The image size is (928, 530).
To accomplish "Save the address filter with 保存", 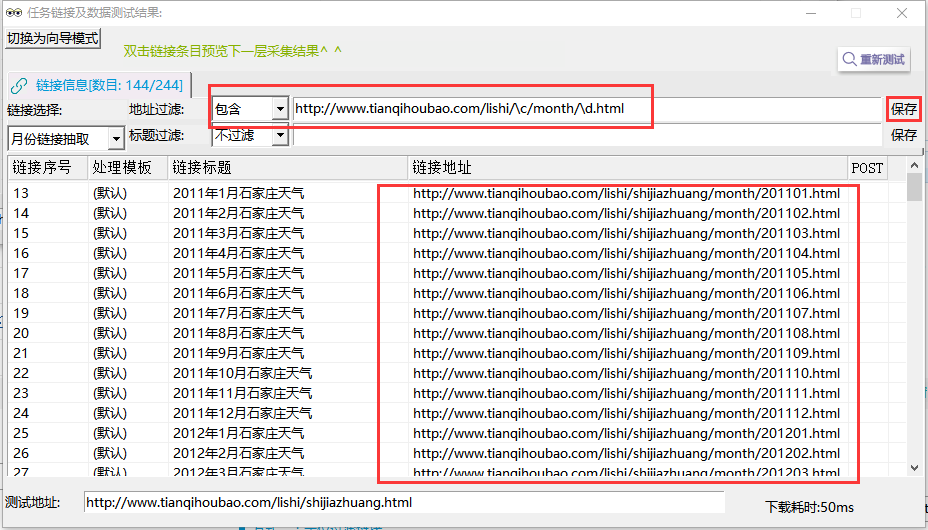I will 903,109.
